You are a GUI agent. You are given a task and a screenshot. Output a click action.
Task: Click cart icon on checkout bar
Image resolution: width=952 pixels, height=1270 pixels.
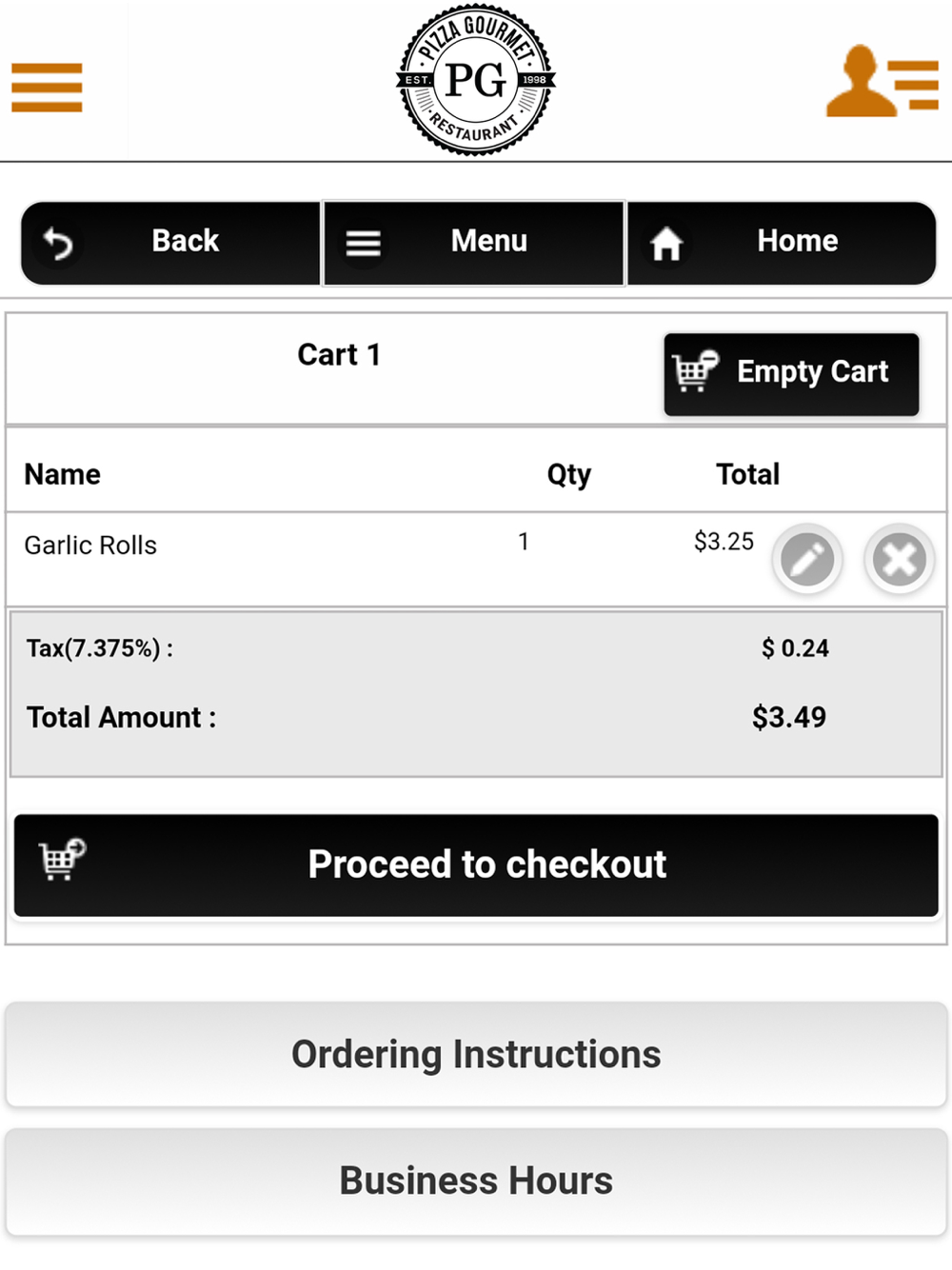[x=62, y=859]
